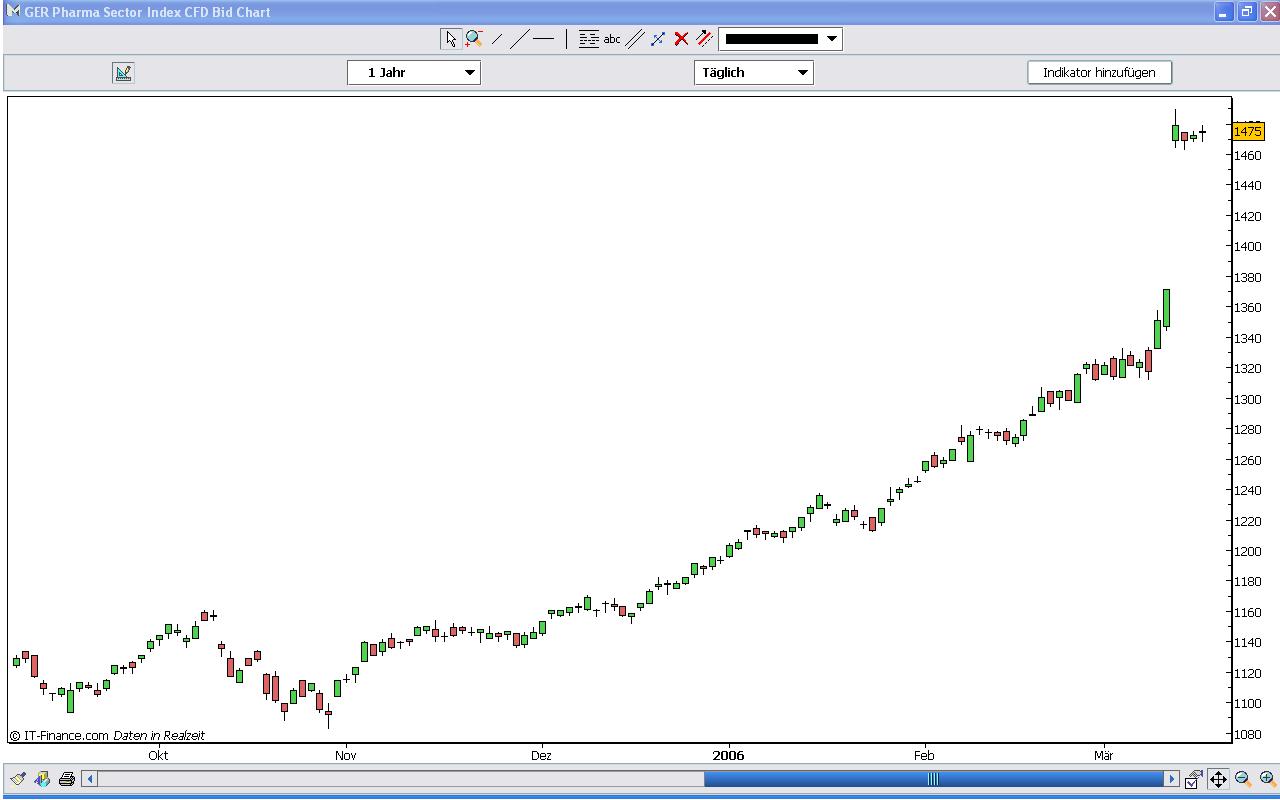The image size is (1280, 800).
Task: Click the 'Mär' month label on time axis
Action: click(1103, 756)
